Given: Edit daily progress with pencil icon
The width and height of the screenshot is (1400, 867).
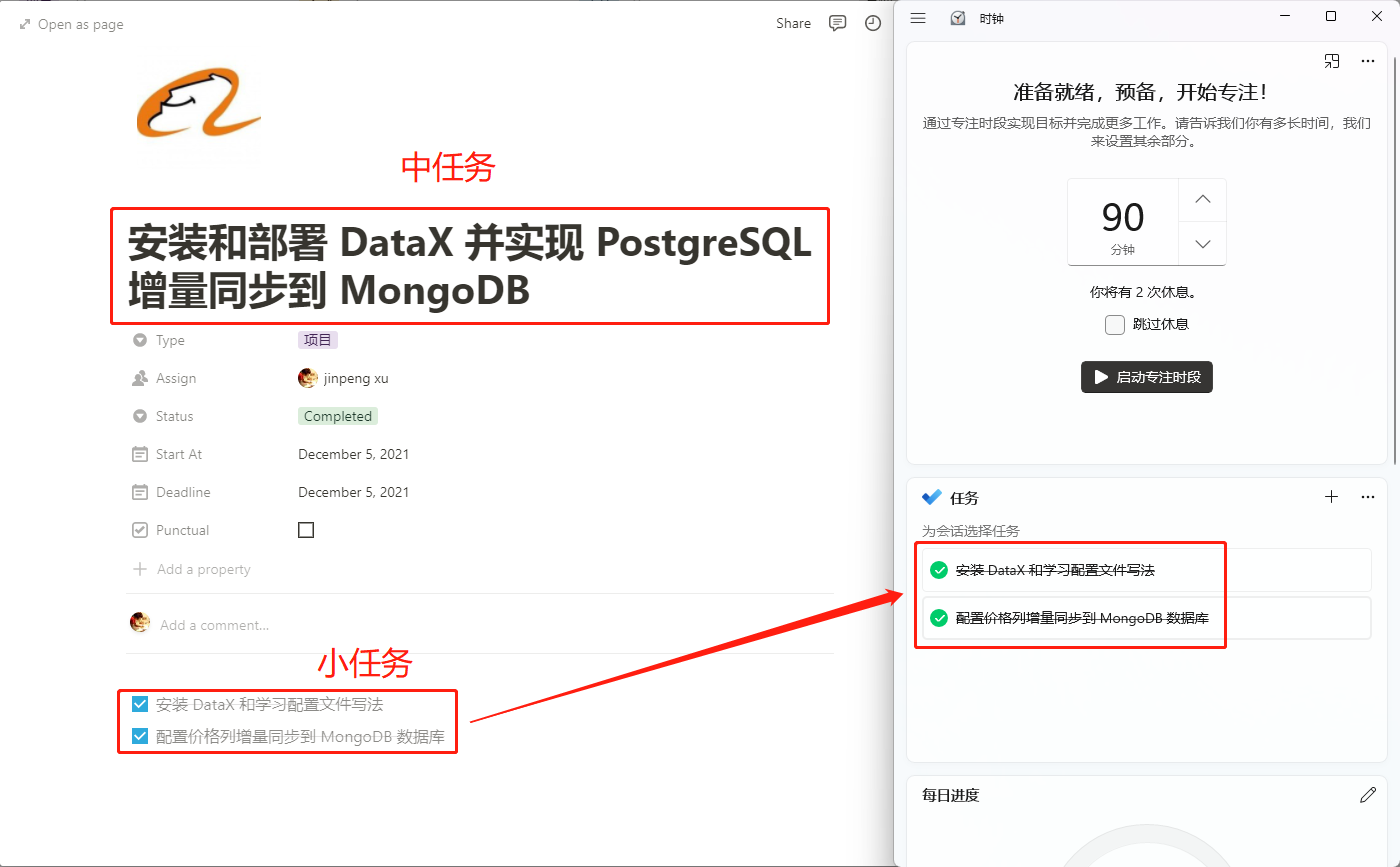Looking at the screenshot, I should (x=1368, y=795).
